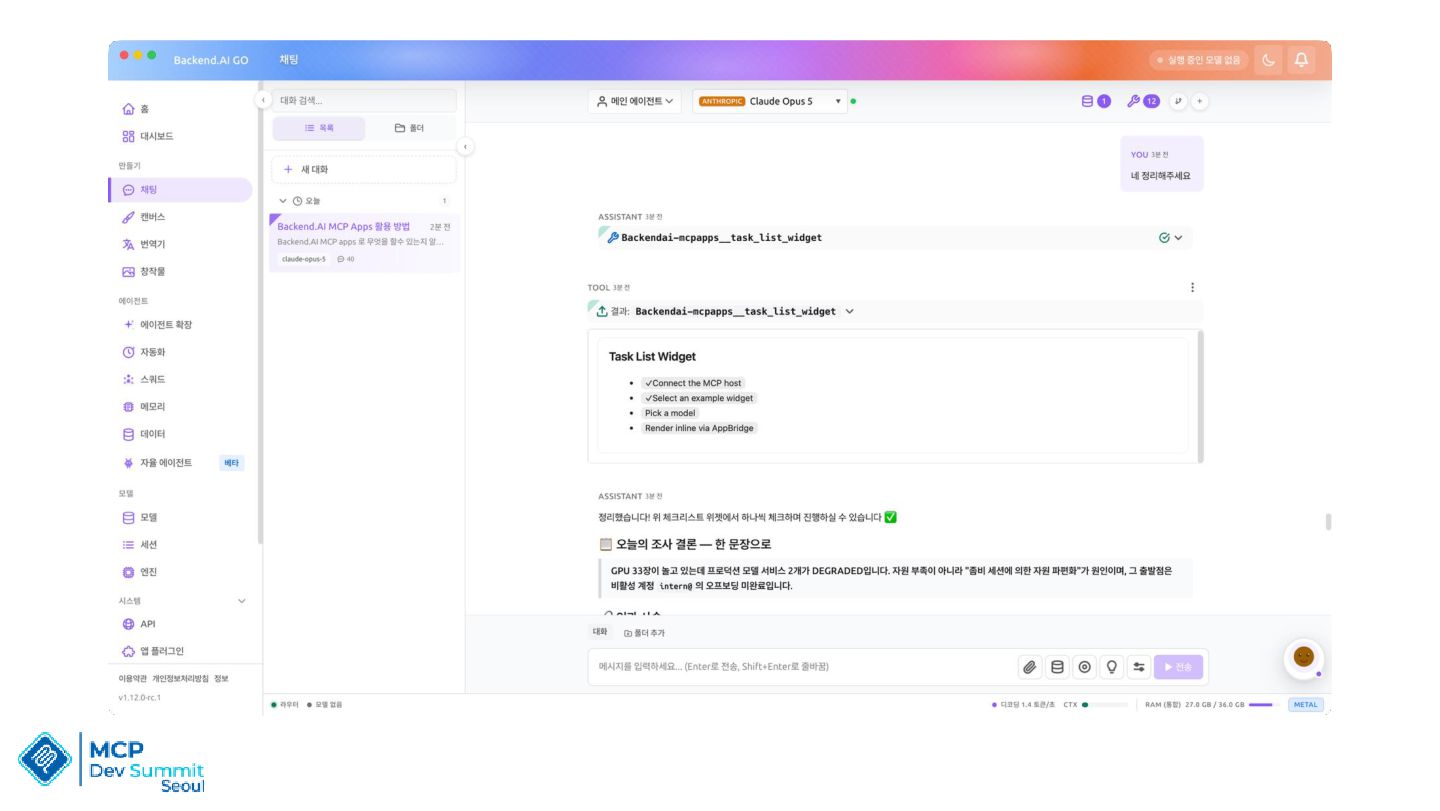Select 채팅 in the left sidebar
Screen dimensions: 1440x811
(180, 190)
